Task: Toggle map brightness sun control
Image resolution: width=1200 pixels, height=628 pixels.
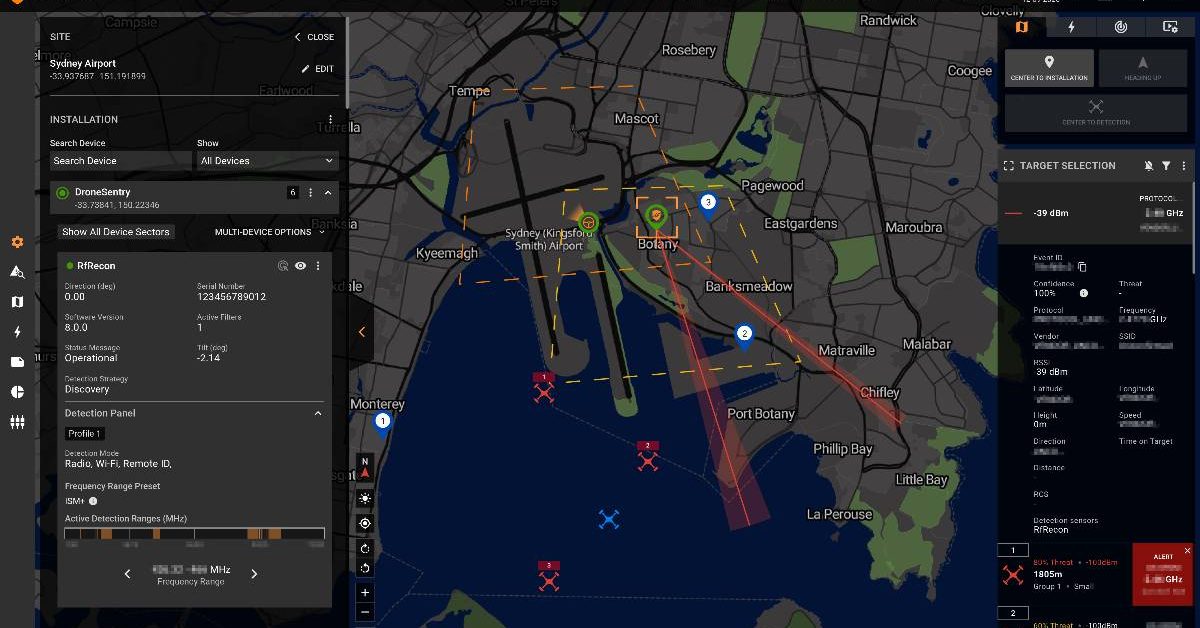Action: coord(365,498)
